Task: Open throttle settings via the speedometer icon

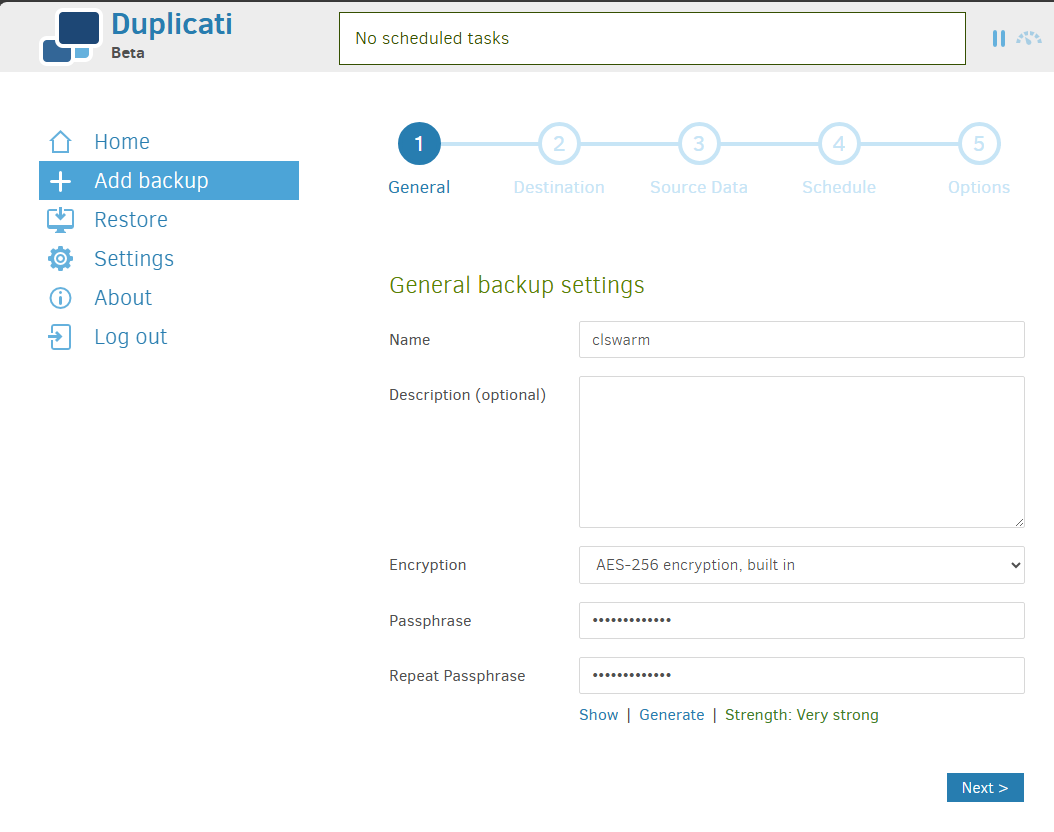Action: [1029, 38]
